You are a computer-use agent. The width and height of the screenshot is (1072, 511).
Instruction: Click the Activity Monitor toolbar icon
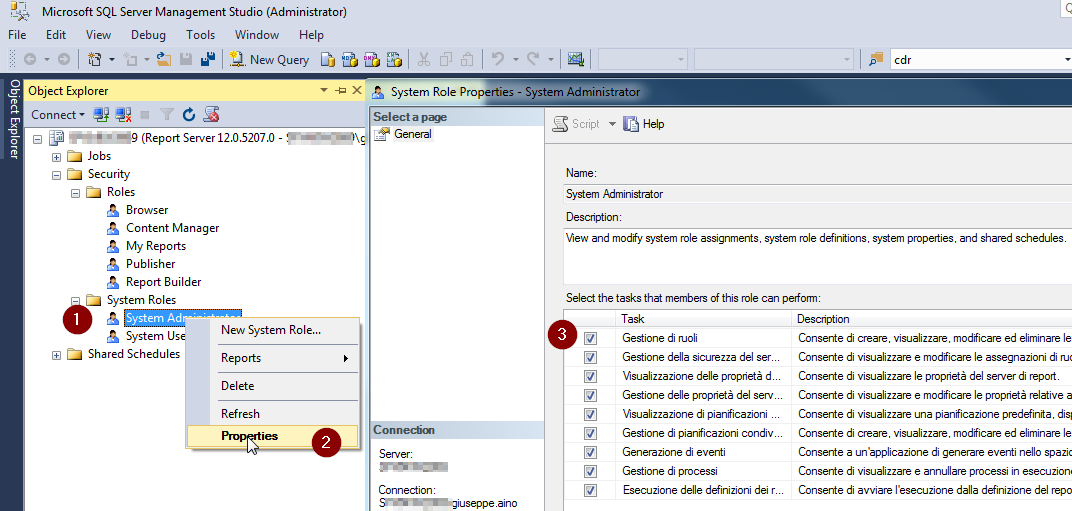tap(575, 60)
